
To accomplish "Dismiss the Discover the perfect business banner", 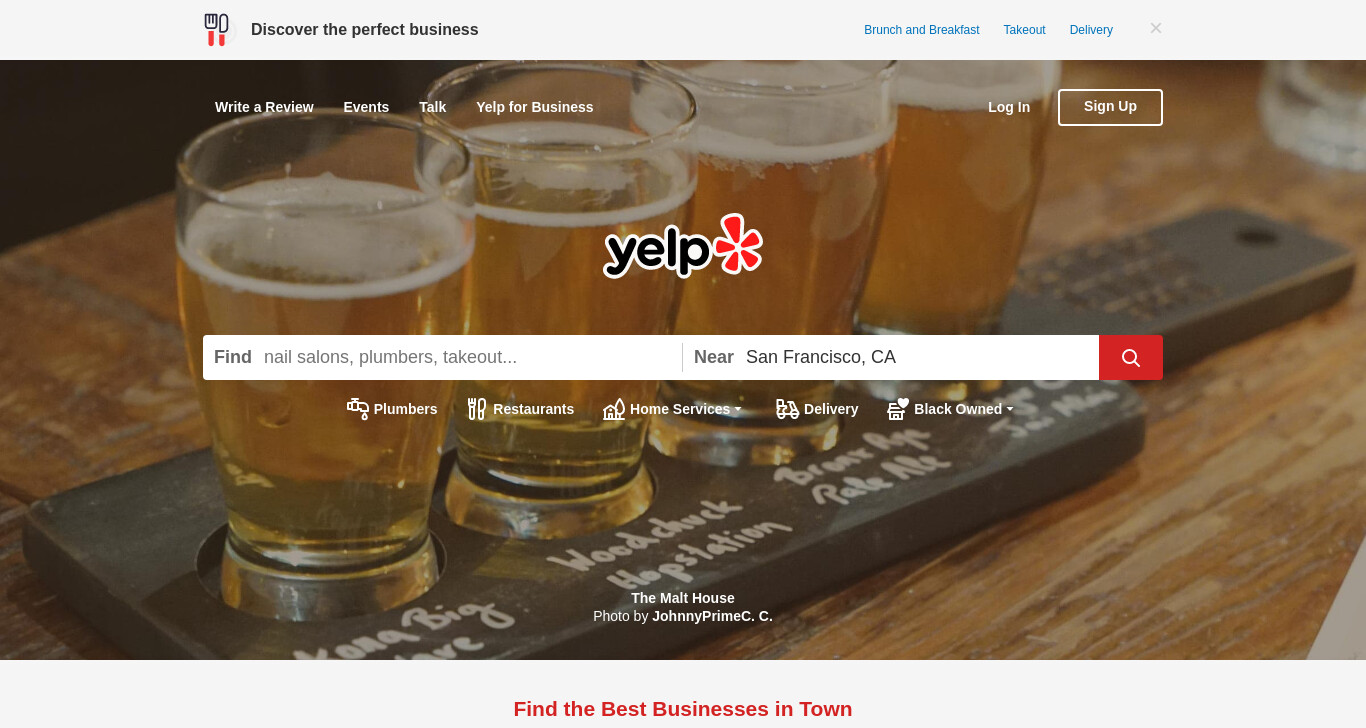I will click(x=1156, y=28).
